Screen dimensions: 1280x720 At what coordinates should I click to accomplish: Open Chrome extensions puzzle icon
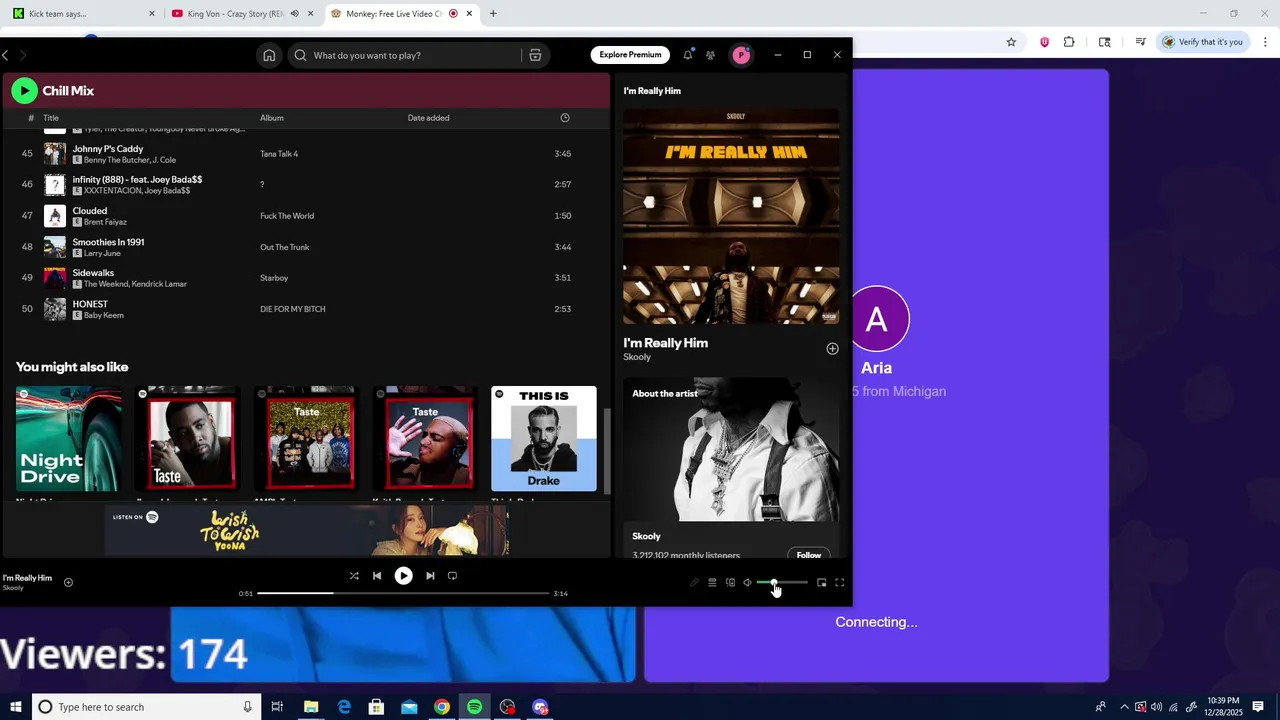click(1069, 42)
